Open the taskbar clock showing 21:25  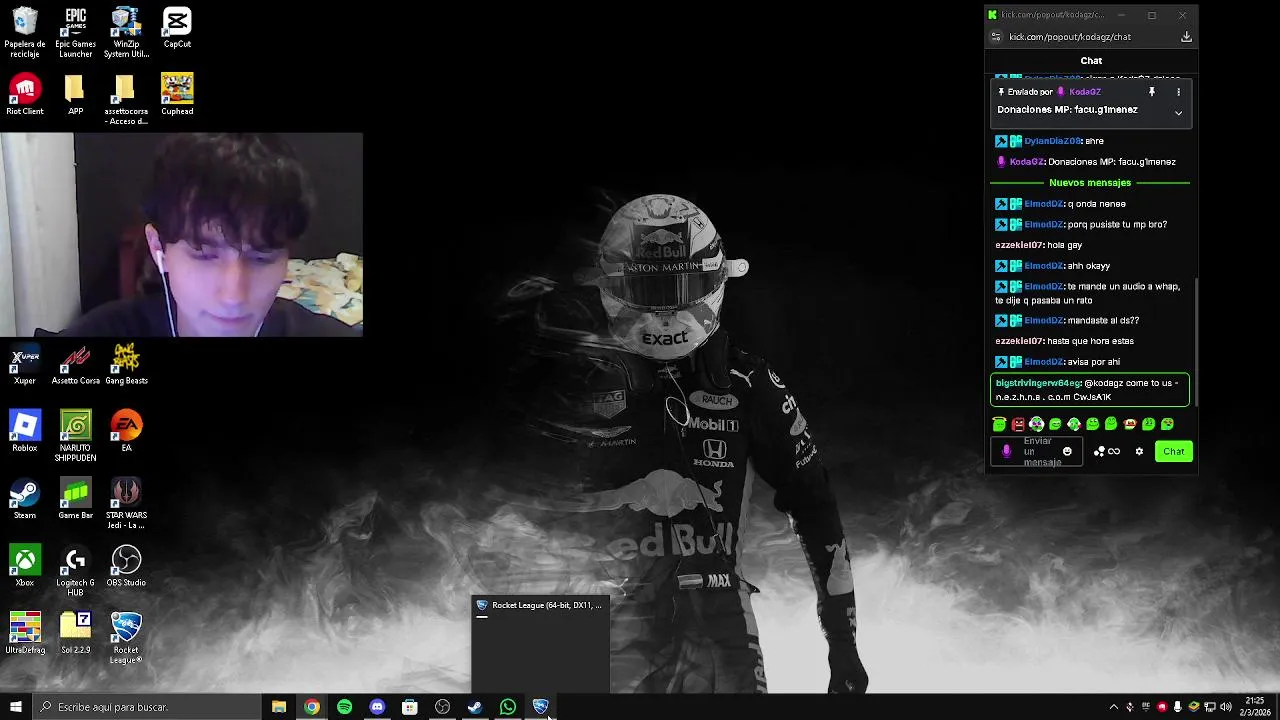[x=1255, y=707]
